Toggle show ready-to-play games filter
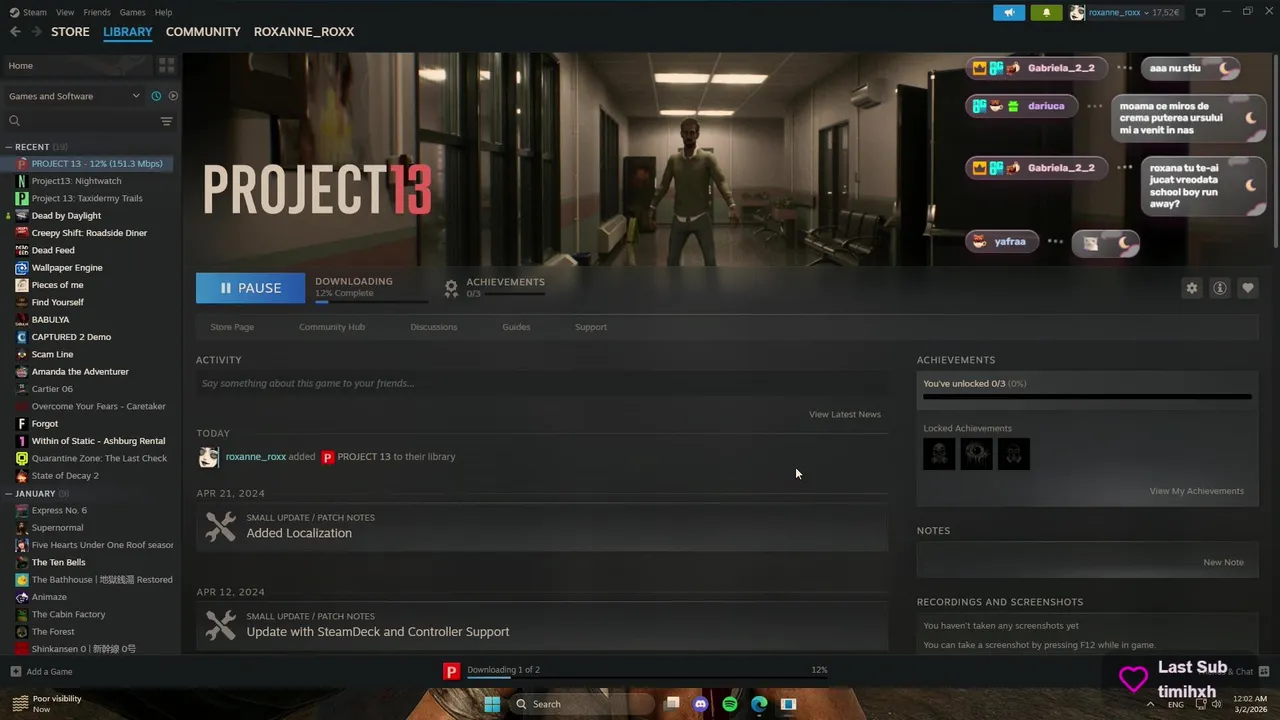This screenshot has width=1280, height=720. coord(173,96)
